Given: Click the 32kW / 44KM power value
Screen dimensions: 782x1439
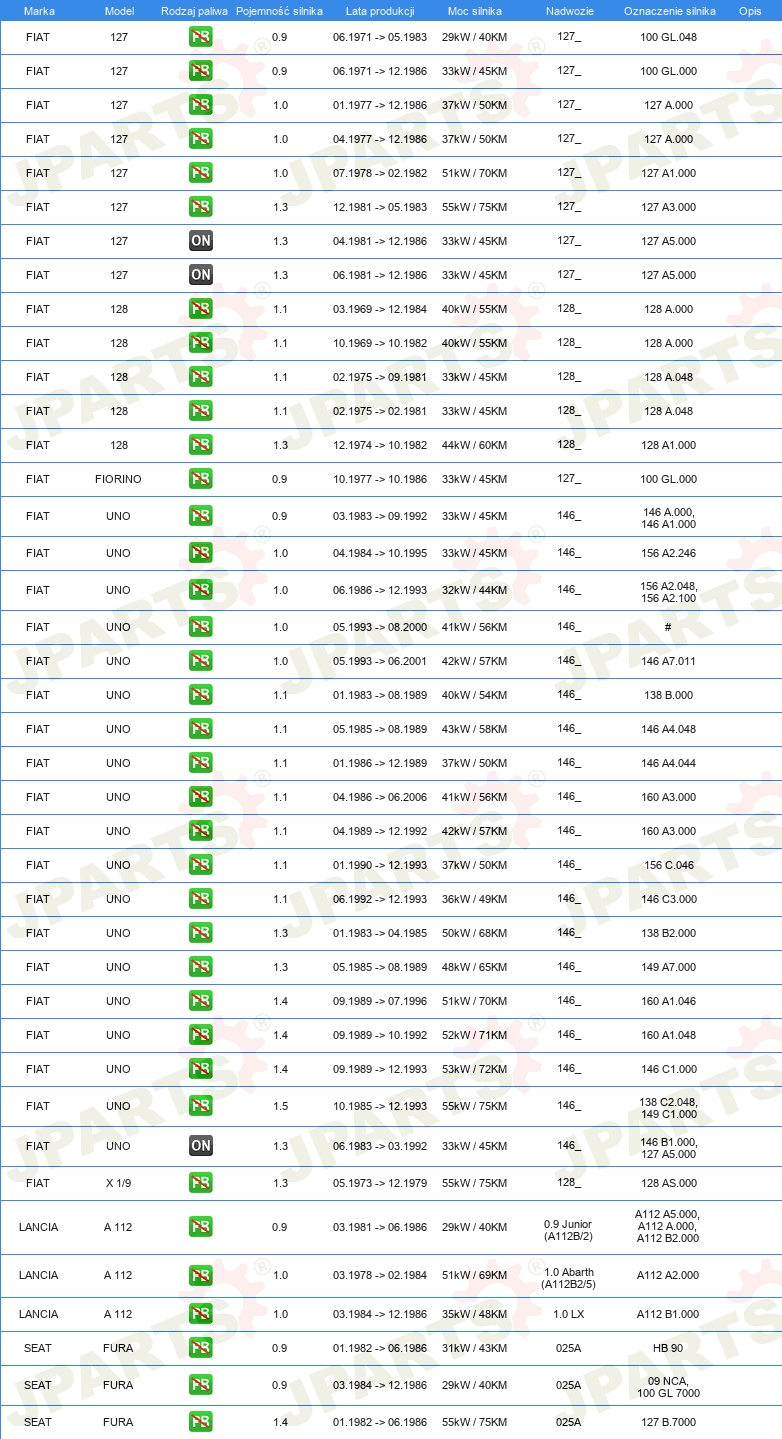Looking at the screenshot, I should [474, 590].
